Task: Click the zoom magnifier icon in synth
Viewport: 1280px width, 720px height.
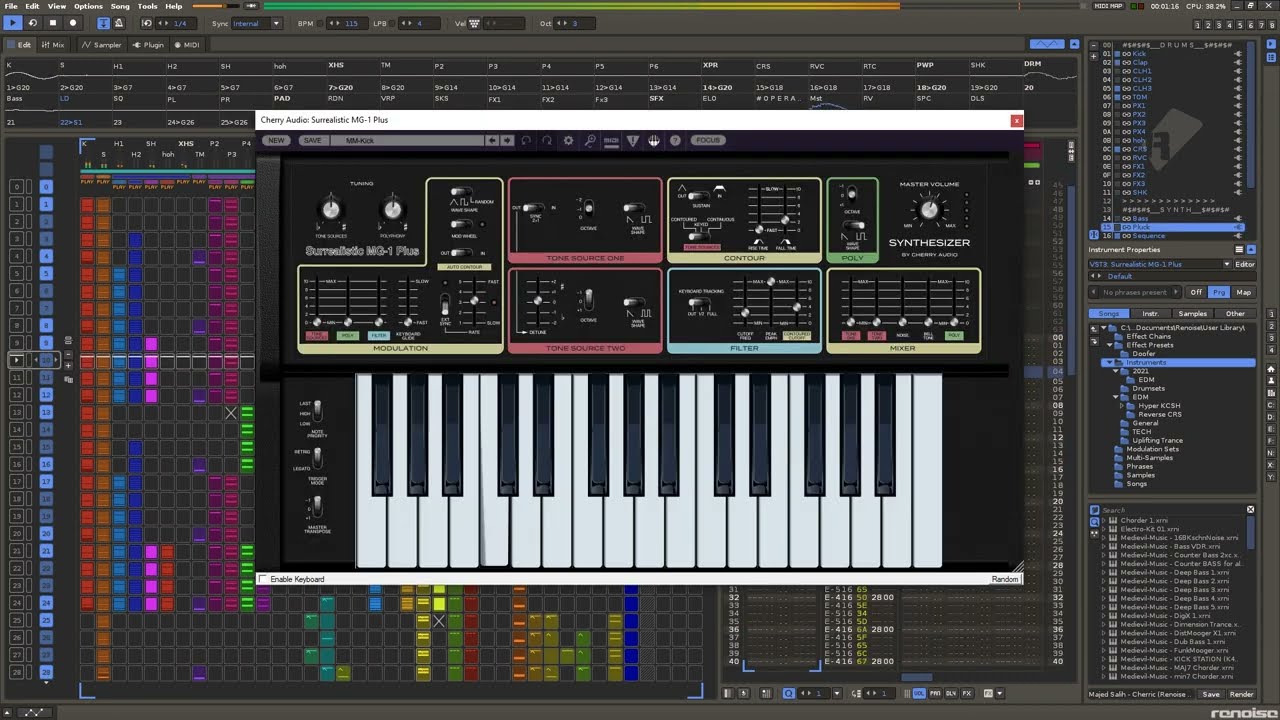Action: click(590, 140)
